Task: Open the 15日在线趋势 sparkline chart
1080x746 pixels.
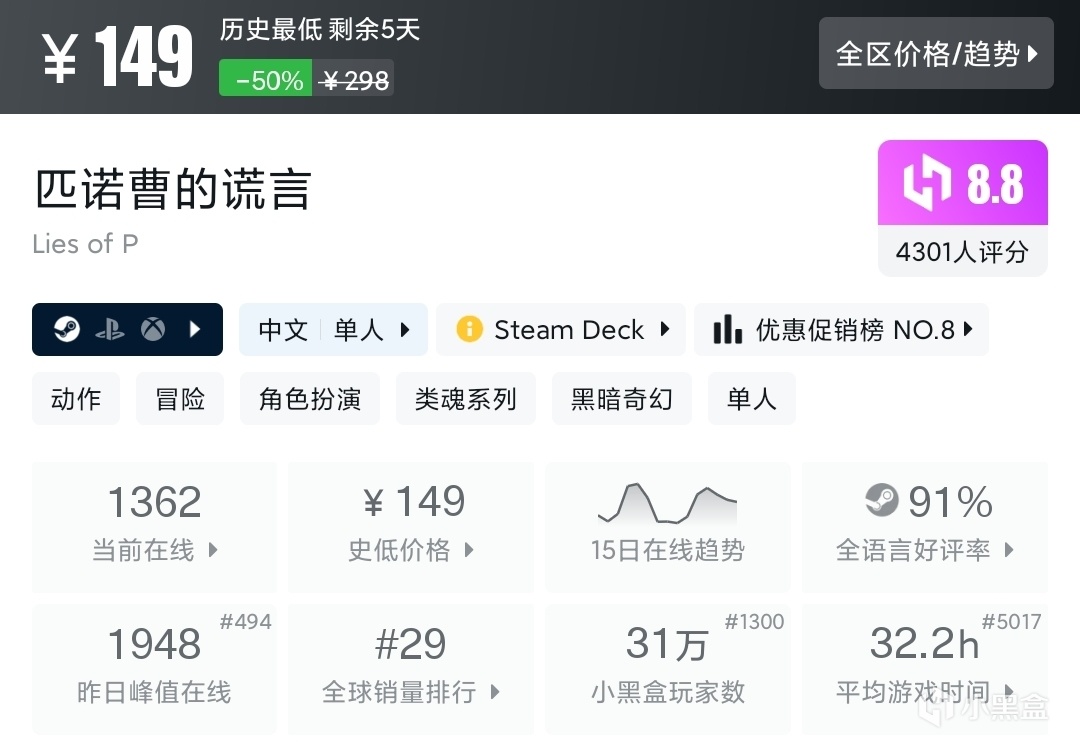Action: pyautogui.click(x=667, y=504)
